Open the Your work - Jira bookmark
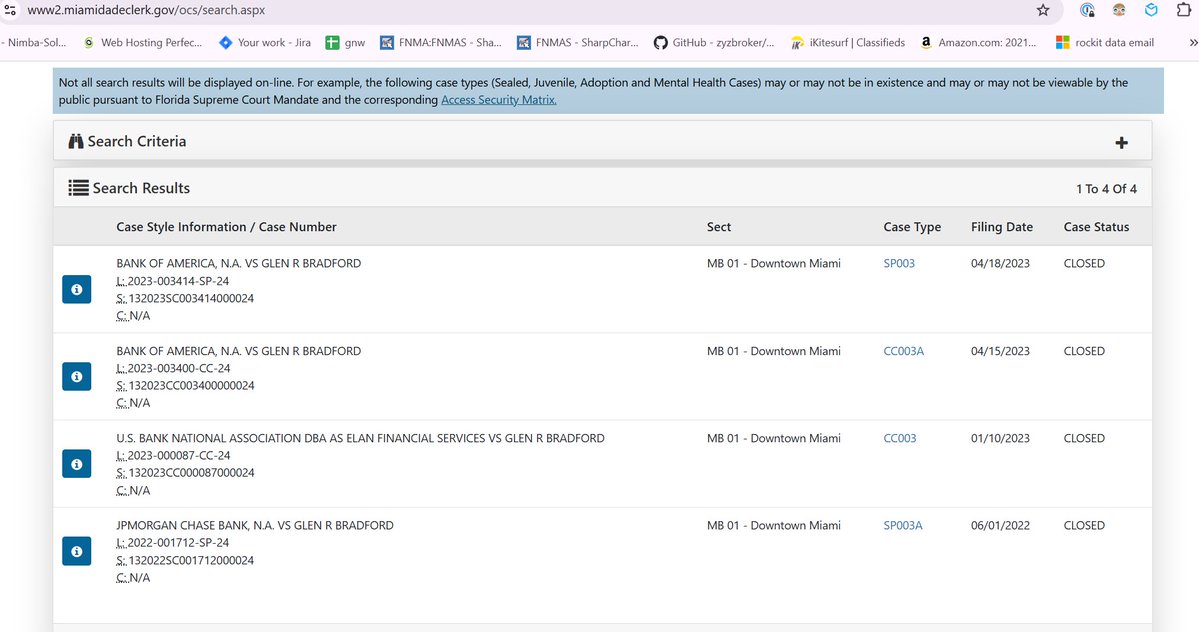 coord(265,43)
